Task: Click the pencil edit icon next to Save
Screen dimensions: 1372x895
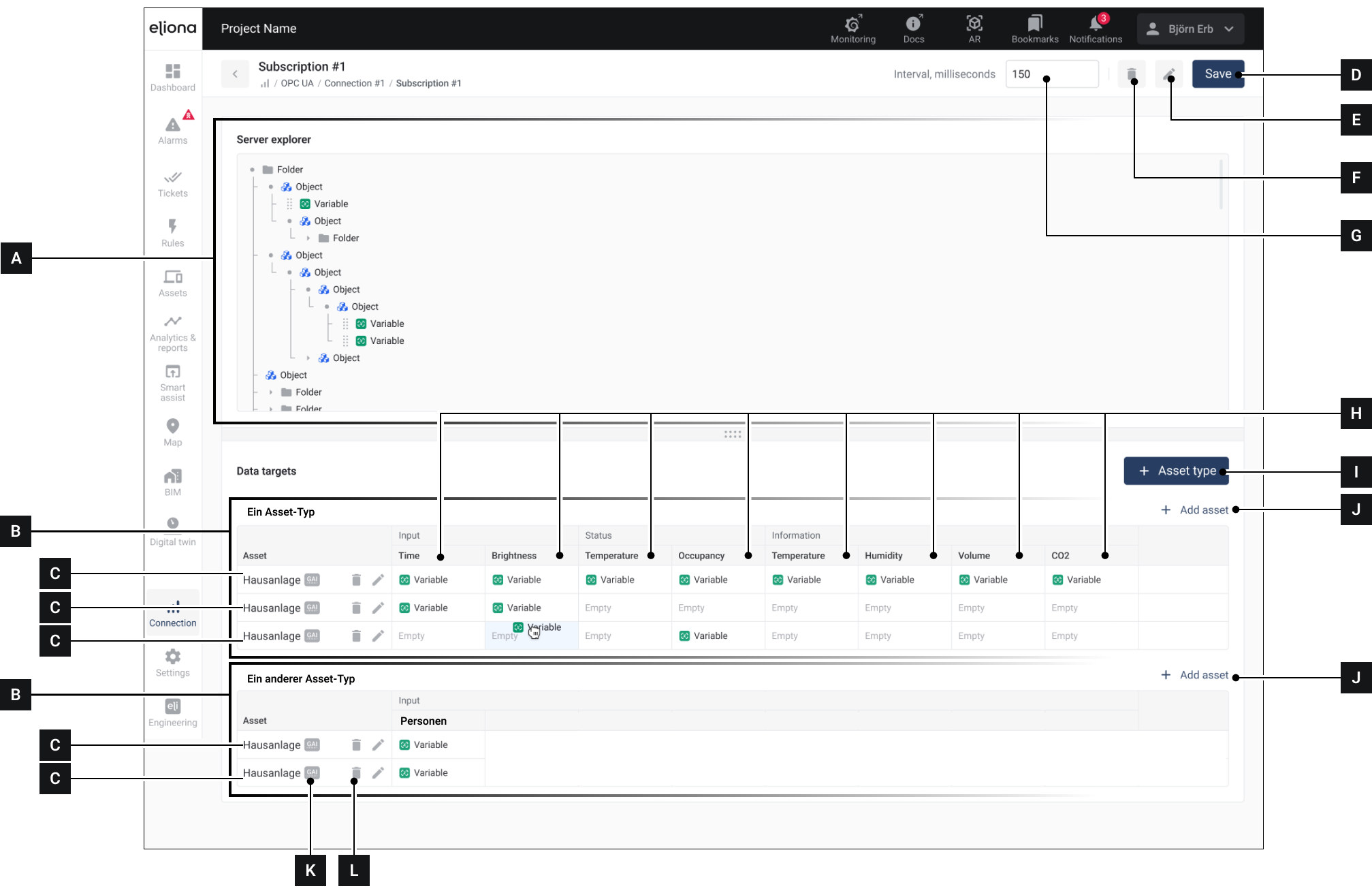Action: click(1168, 74)
